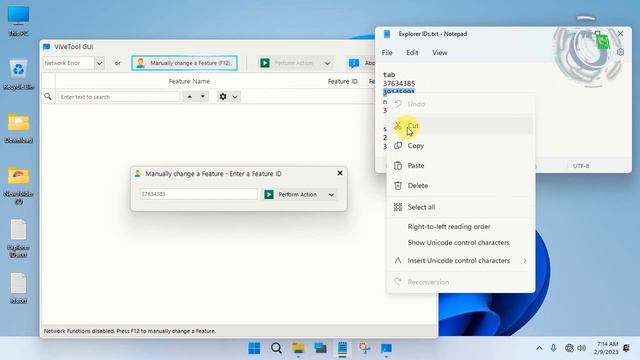Click the Manually change a Feature (F12) button
640x360 pixels.
click(184, 63)
